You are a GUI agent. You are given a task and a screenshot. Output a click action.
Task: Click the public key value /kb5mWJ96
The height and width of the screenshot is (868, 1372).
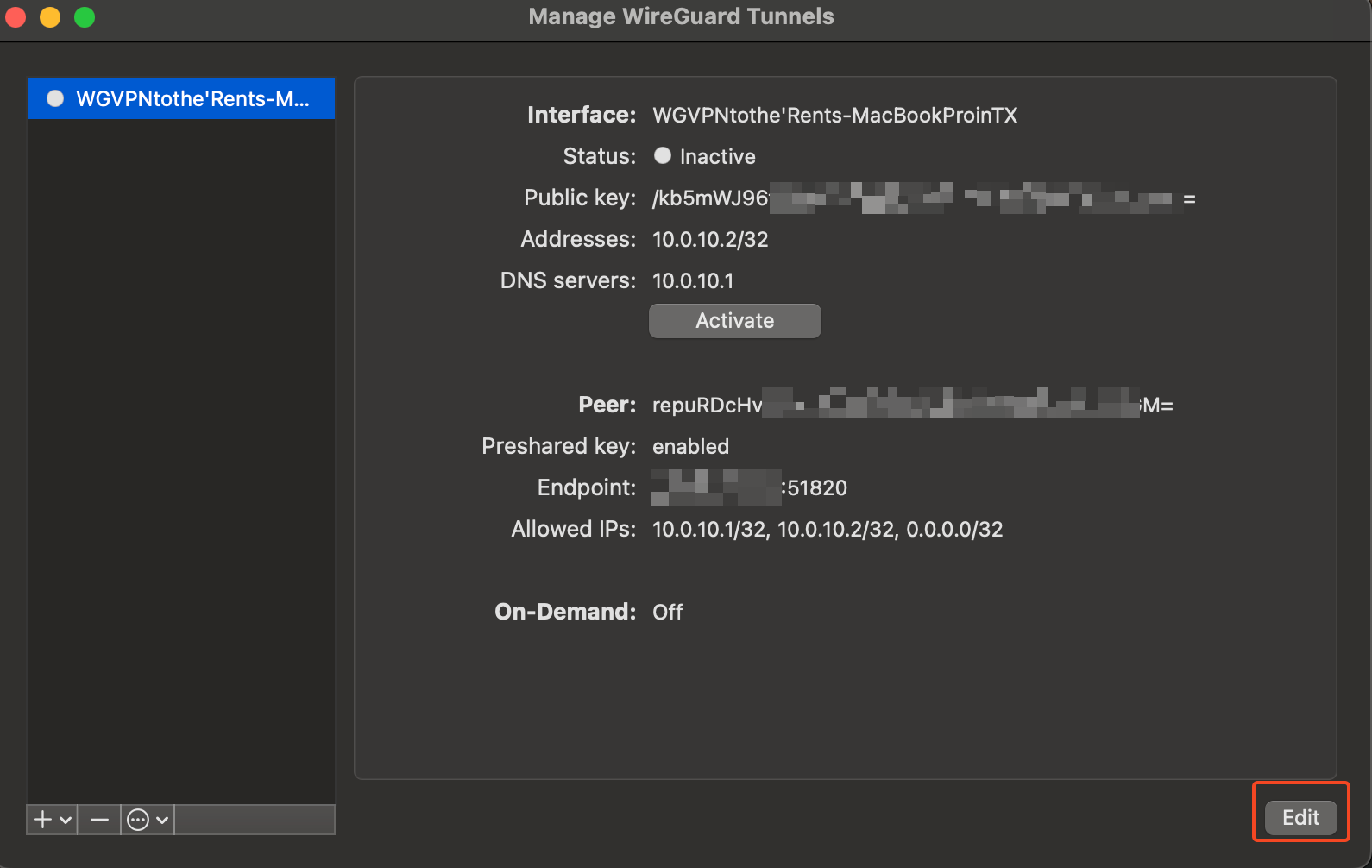pos(710,198)
